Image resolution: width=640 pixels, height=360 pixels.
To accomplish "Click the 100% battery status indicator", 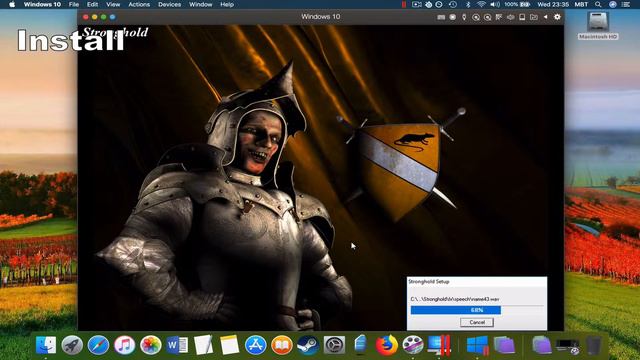I will tap(517, 4).
